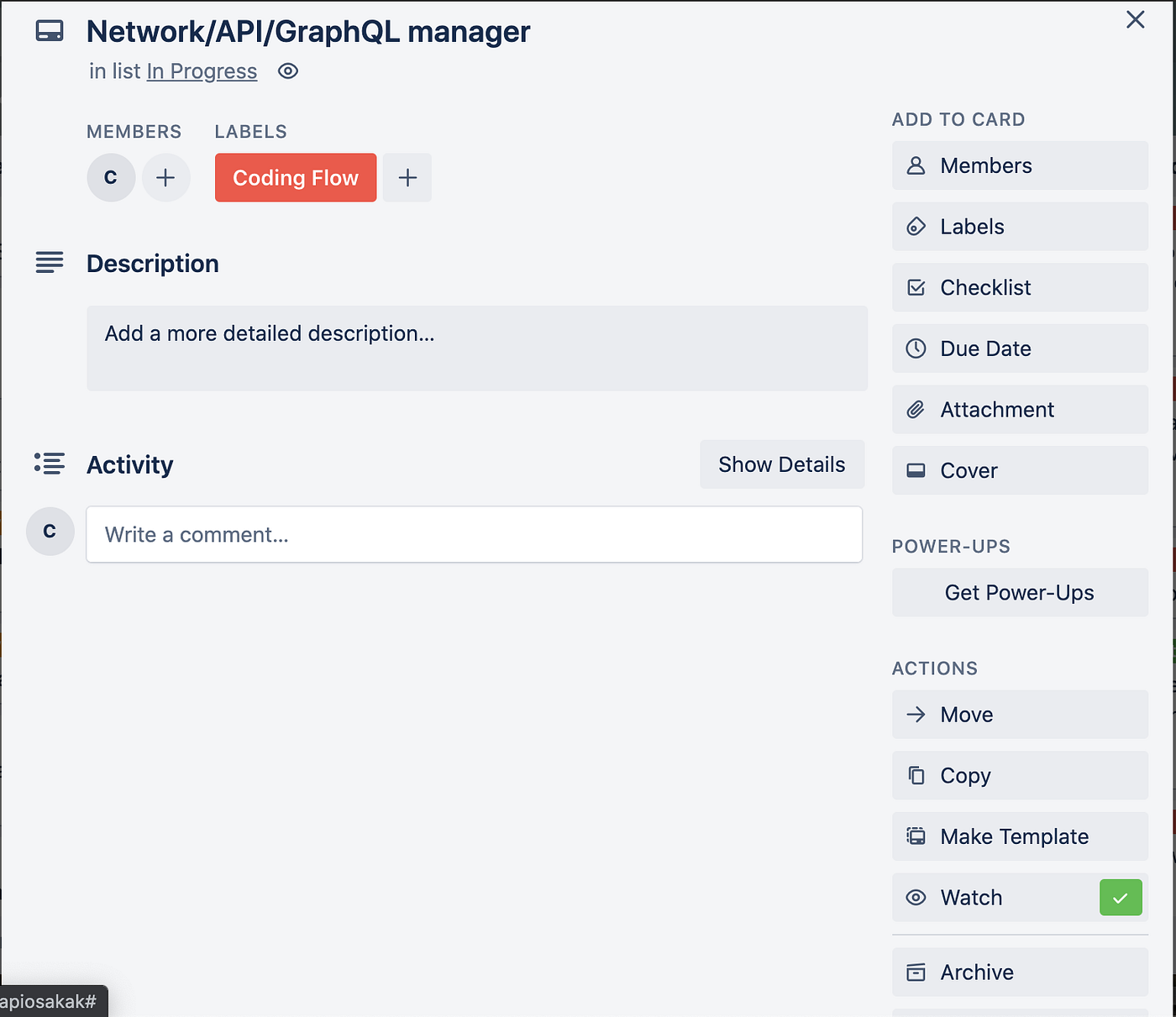Click the avatar C beside the comment box
The image size is (1176, 1017).
50,531
